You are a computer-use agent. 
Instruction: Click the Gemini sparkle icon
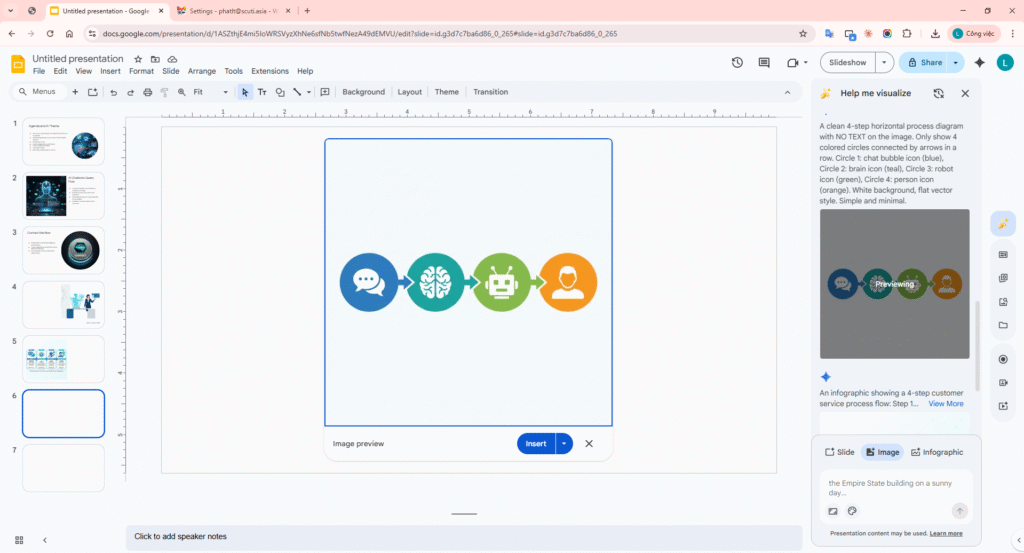(x=979, y=62)
